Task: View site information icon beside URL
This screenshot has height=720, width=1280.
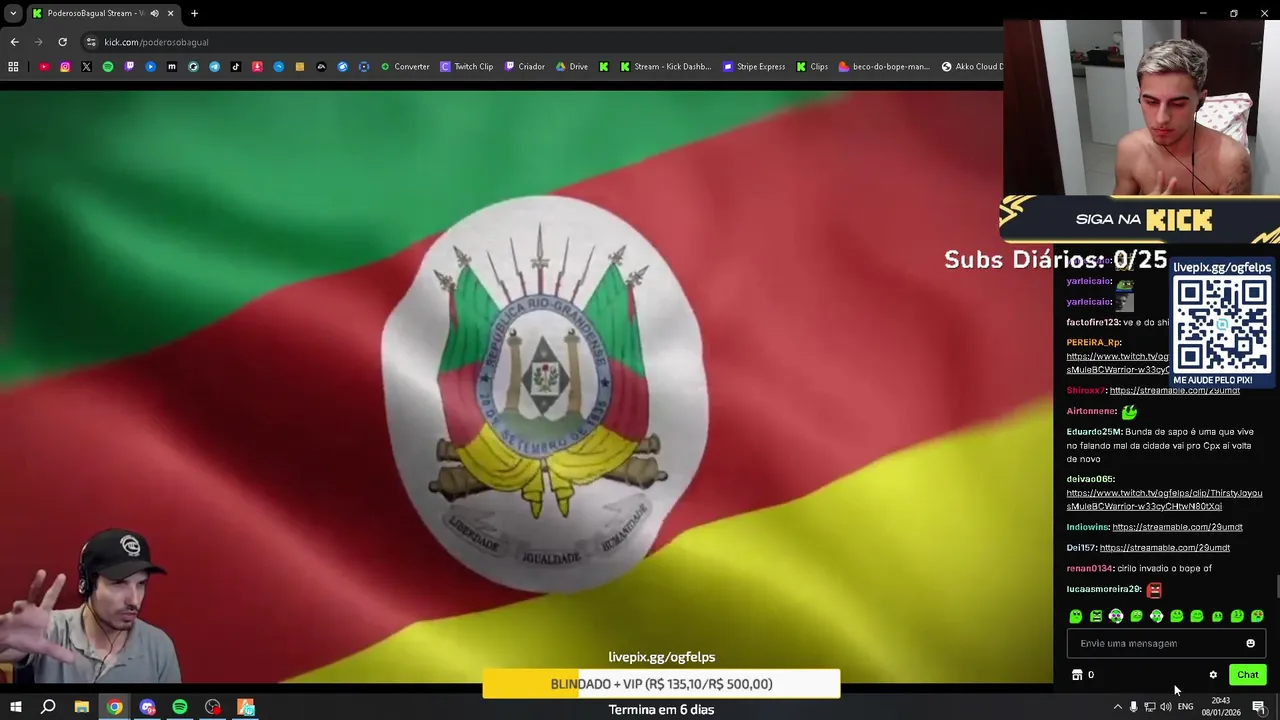Action: point(91,42)
